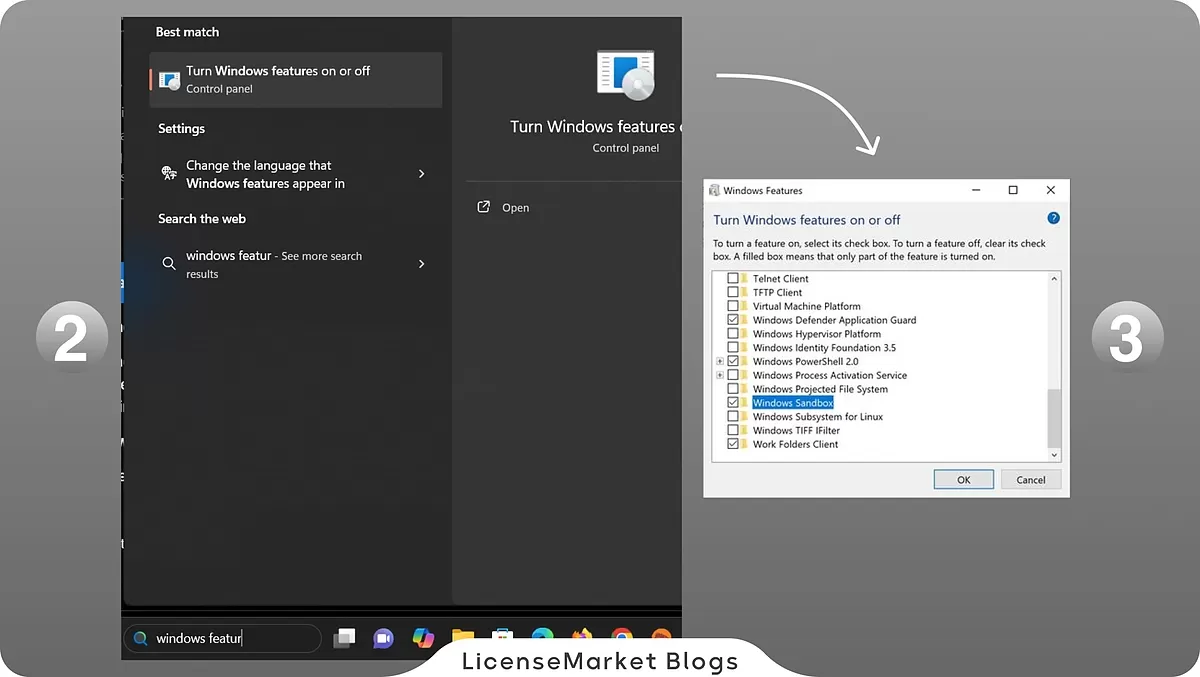Select the TFTP Client label
This screenshot has width=1200, height=677.
point(778,292)
